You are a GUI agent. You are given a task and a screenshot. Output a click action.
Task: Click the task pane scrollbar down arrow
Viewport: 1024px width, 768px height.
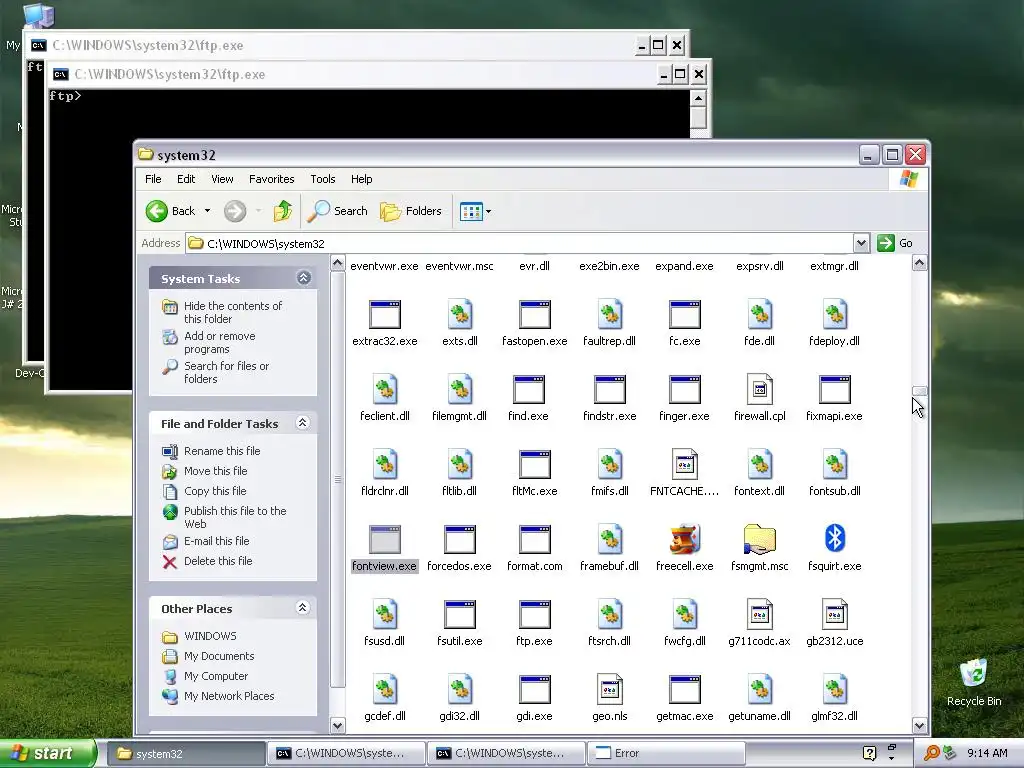337,725
